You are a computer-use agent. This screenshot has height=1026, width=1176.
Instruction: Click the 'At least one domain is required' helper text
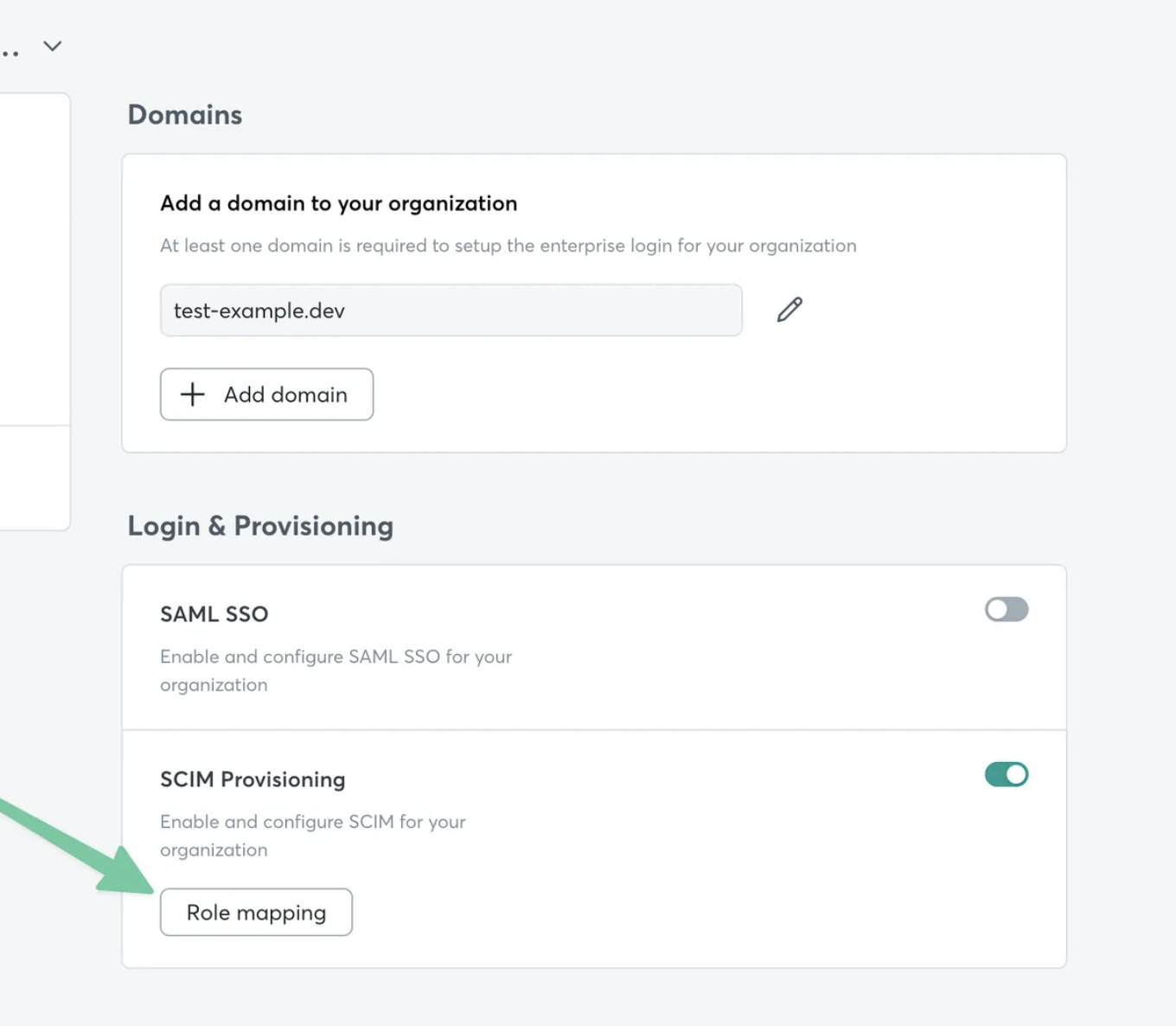[x=508, y=246]
